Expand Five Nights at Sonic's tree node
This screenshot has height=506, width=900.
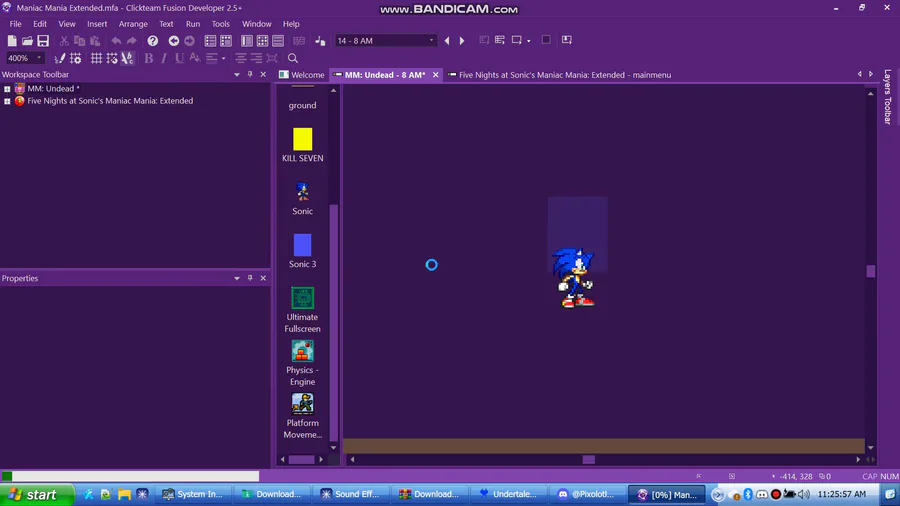tap(7, 101)
